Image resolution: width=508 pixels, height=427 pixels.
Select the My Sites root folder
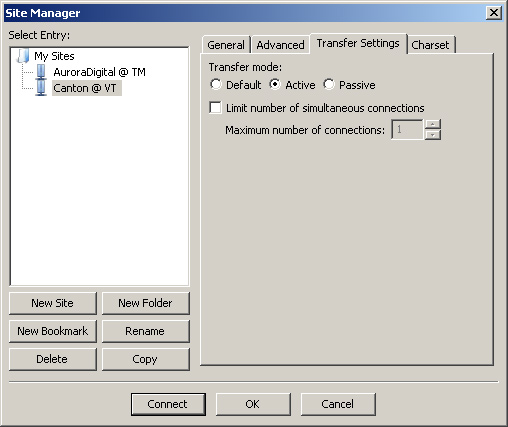tap(54, 56)
